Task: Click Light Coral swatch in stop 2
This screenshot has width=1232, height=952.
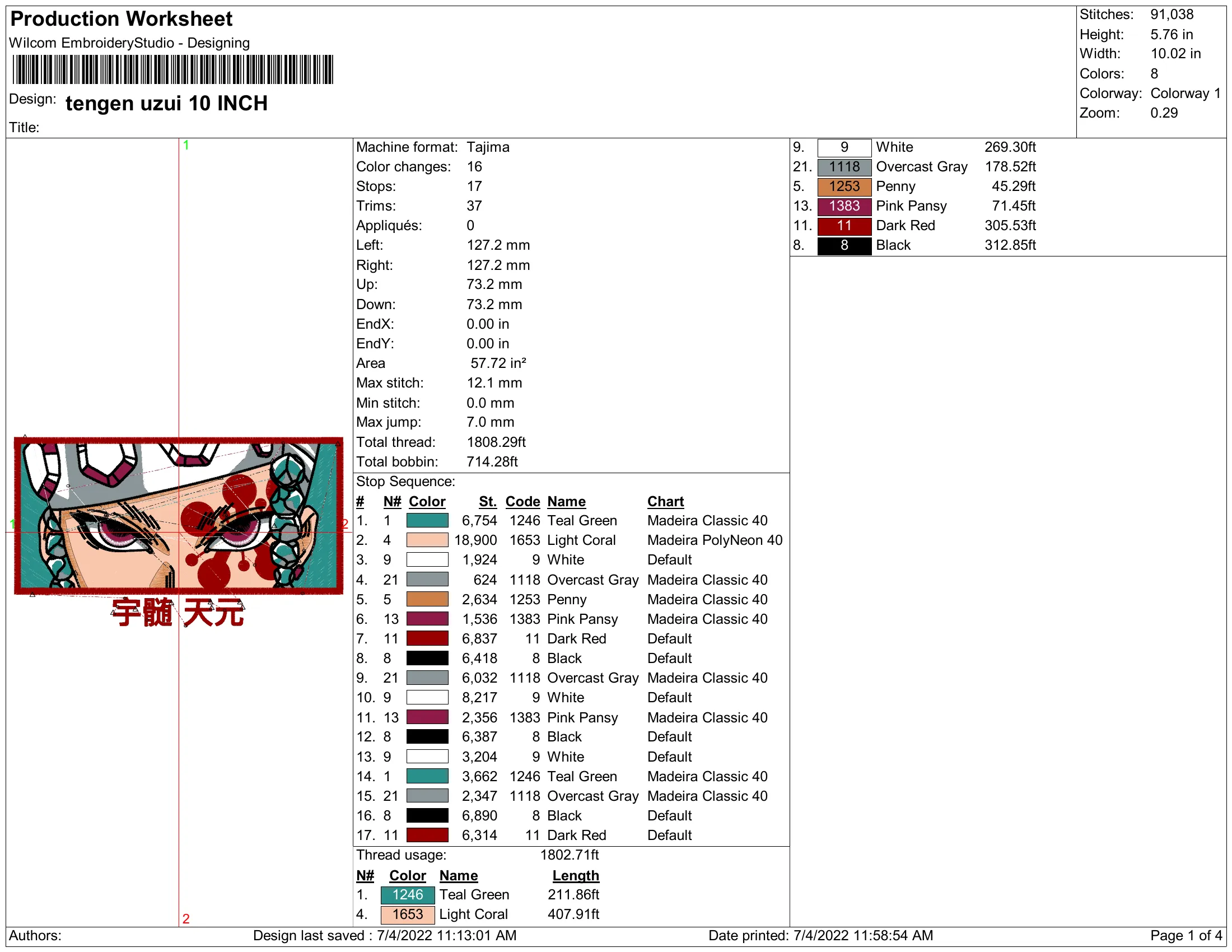Action: (428, 540)
